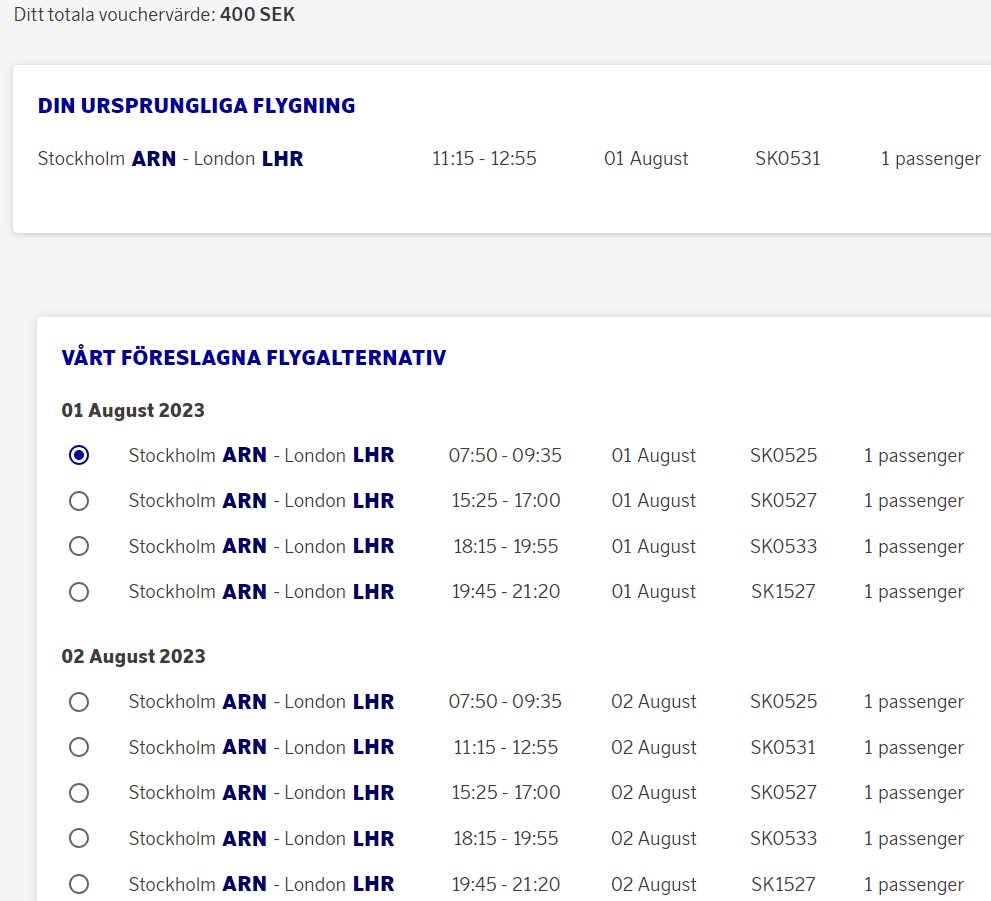Select the SK1527 radio button on 01 August
This screenshot has width=991, height=901.
(x=79, y=592)
